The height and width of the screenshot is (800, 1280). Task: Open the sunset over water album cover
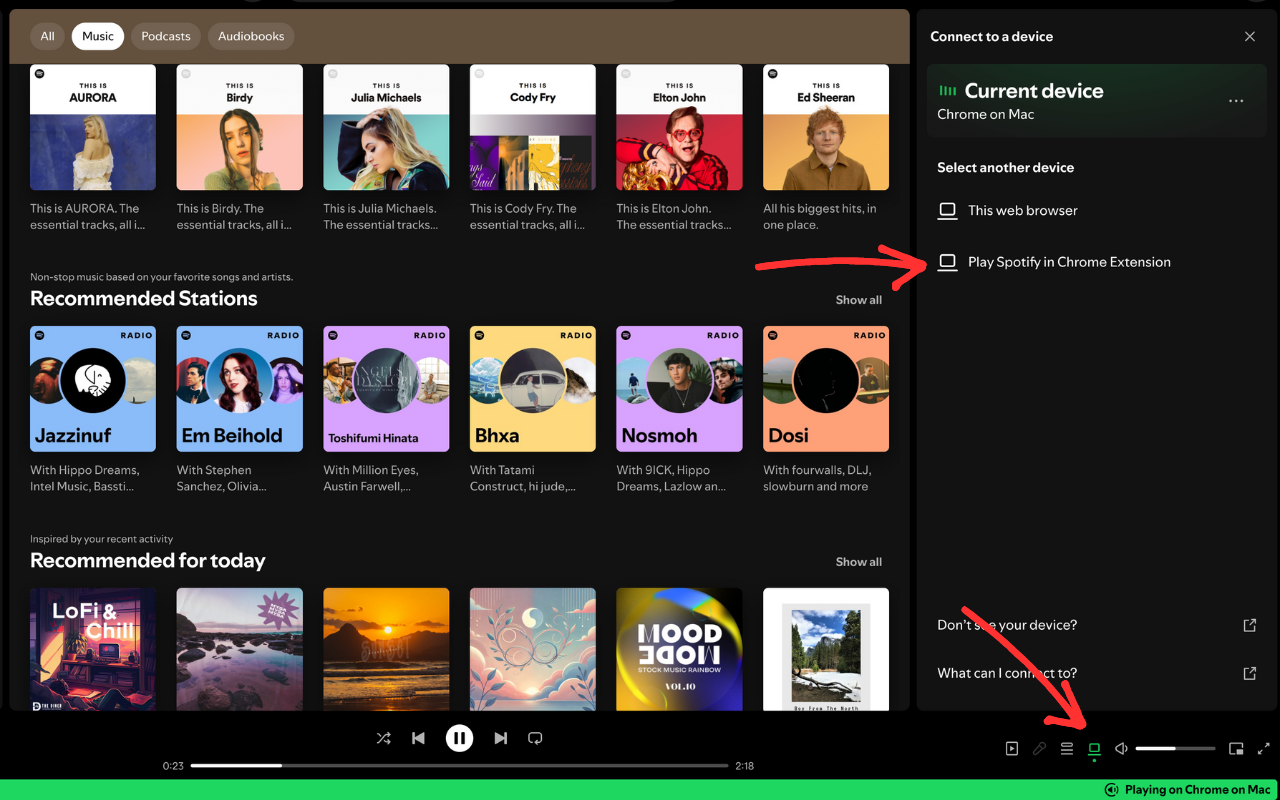tap(386, 649)
